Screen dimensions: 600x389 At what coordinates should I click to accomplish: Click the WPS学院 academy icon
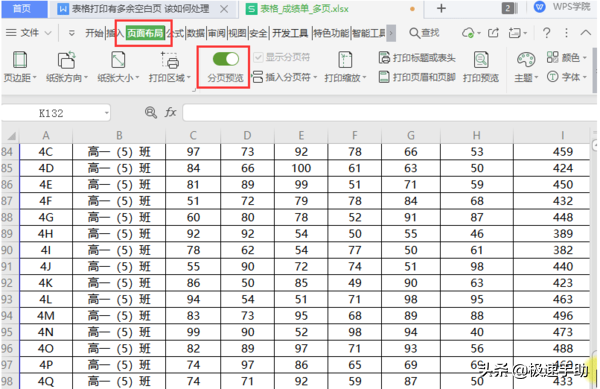pos(539,7)
